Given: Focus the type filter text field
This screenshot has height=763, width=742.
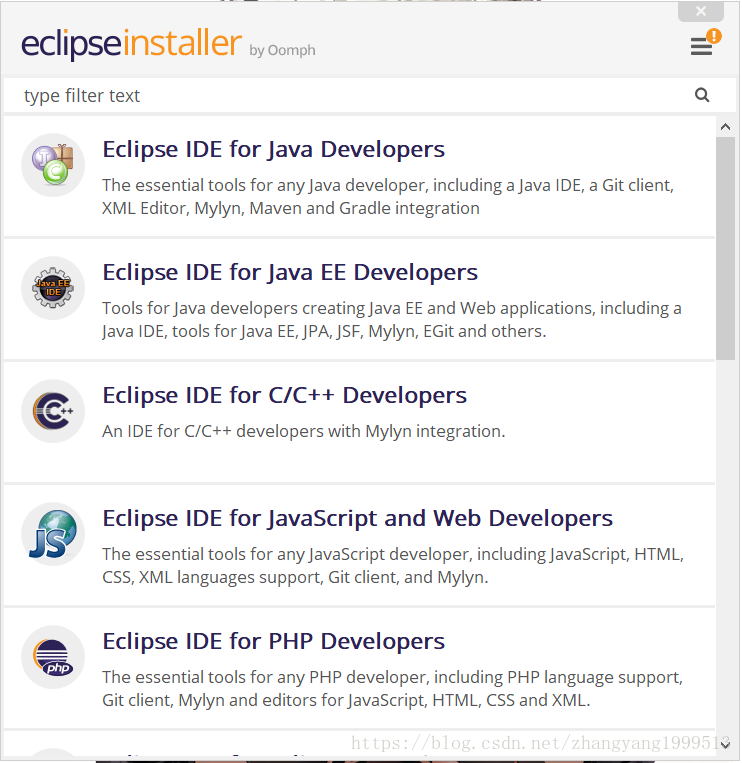Looking at the screenshot, I should pyautogui.click(x=370, y=95).
